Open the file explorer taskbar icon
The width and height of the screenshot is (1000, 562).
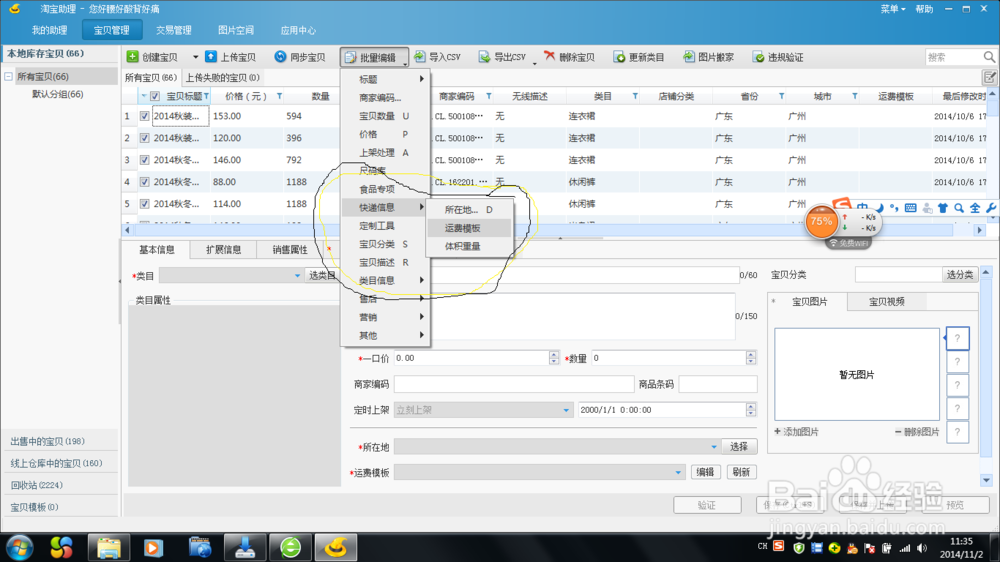[109, 548]
